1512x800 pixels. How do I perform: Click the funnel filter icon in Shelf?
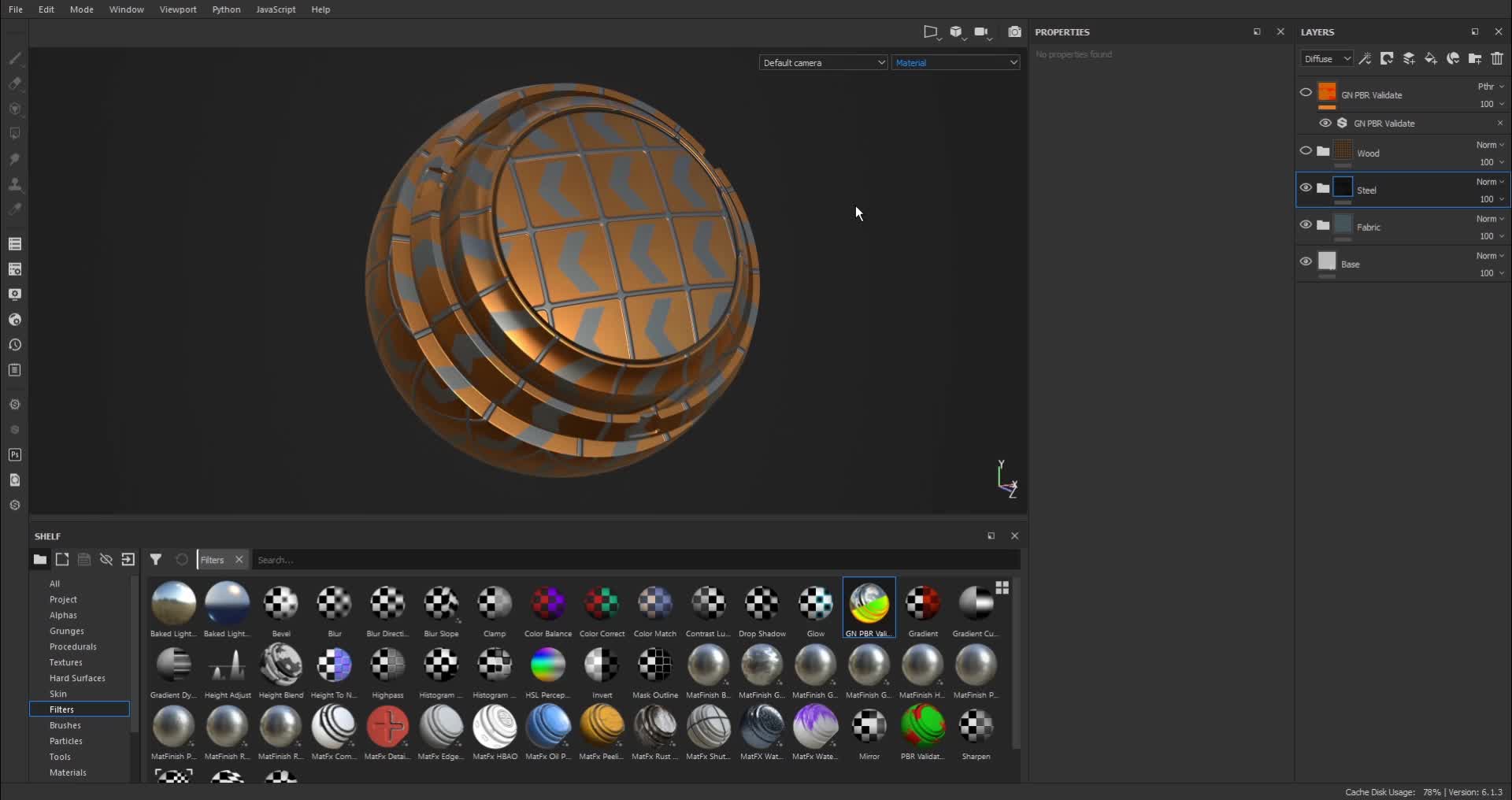point(156,560)
